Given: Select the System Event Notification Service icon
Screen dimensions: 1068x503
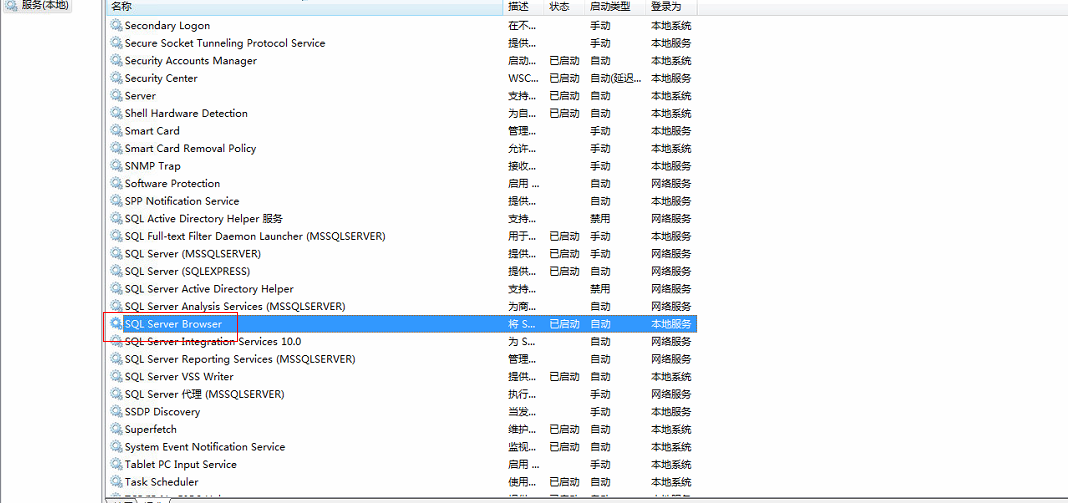Looking at the screenshot, I should 116,447.
